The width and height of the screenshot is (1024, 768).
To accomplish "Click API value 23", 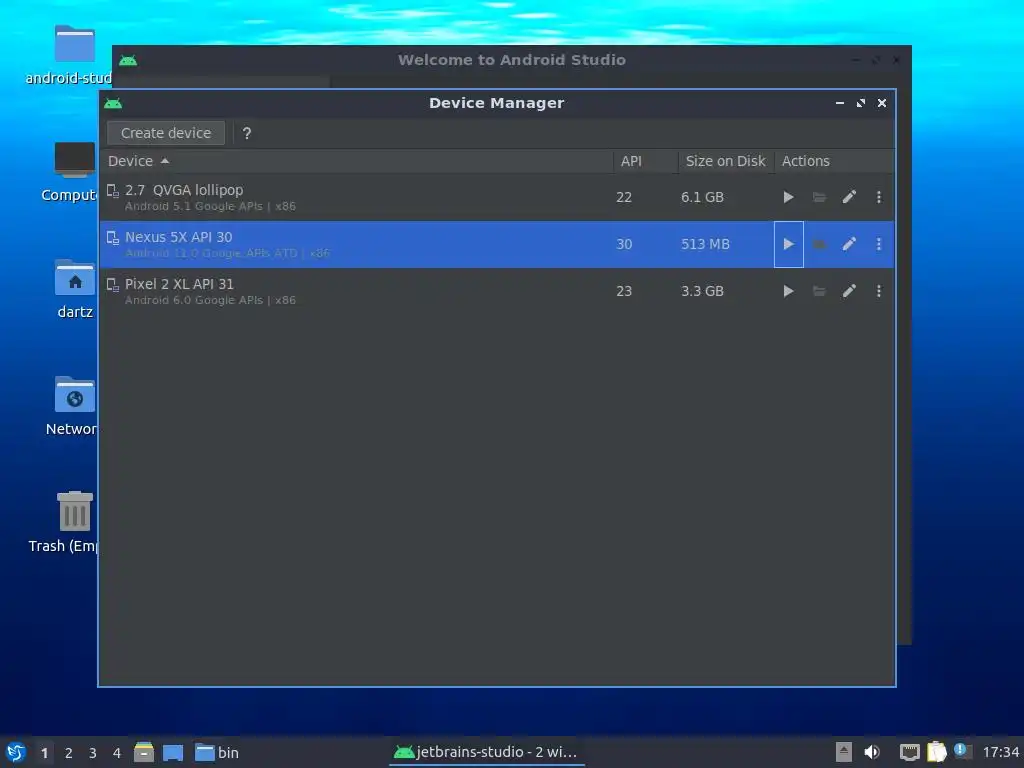I will [624, 291].
